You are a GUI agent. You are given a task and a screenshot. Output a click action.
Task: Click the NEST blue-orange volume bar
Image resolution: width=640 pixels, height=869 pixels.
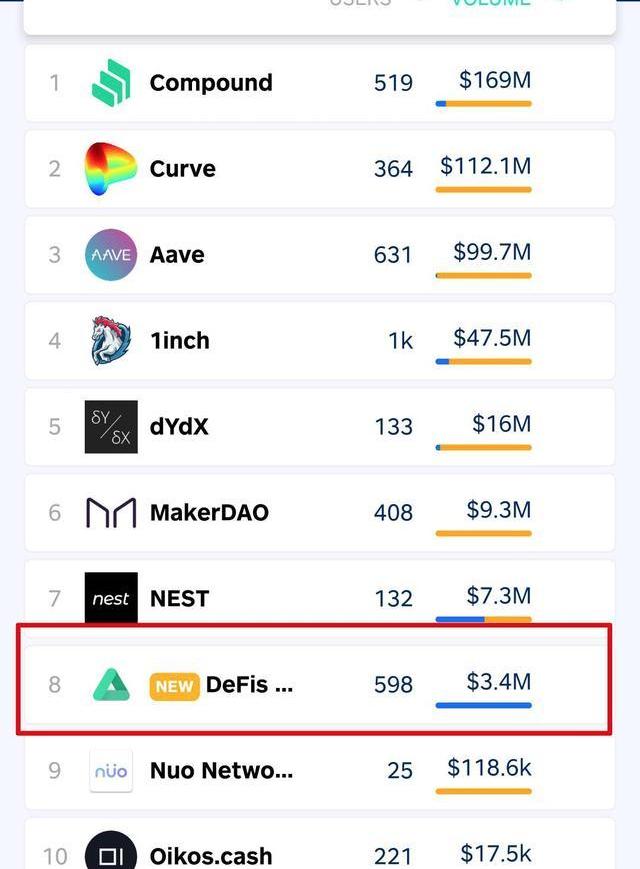tap(483, 619)
